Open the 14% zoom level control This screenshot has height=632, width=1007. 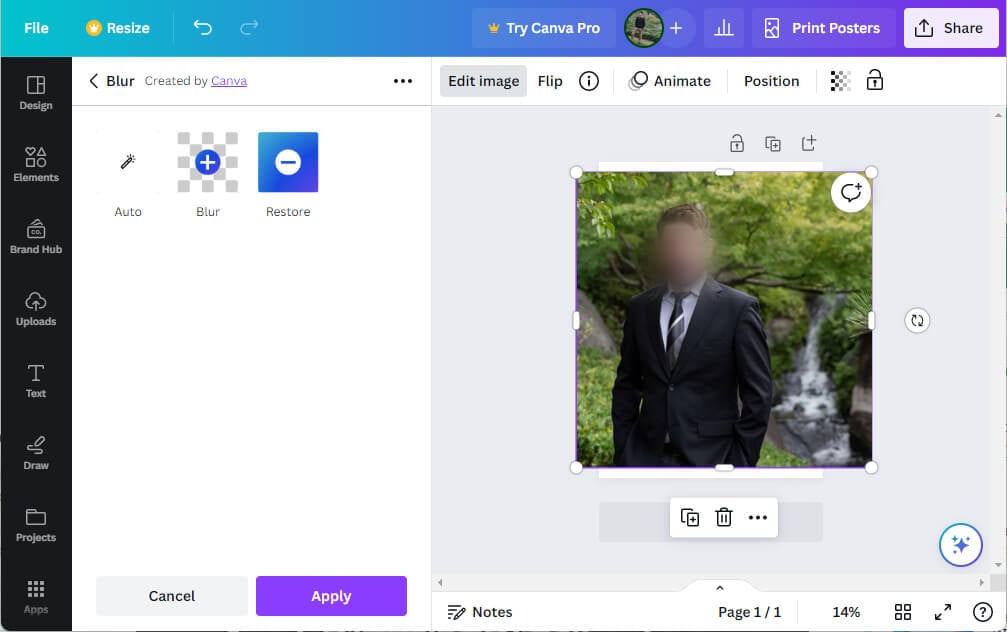(x=846, y=612)
